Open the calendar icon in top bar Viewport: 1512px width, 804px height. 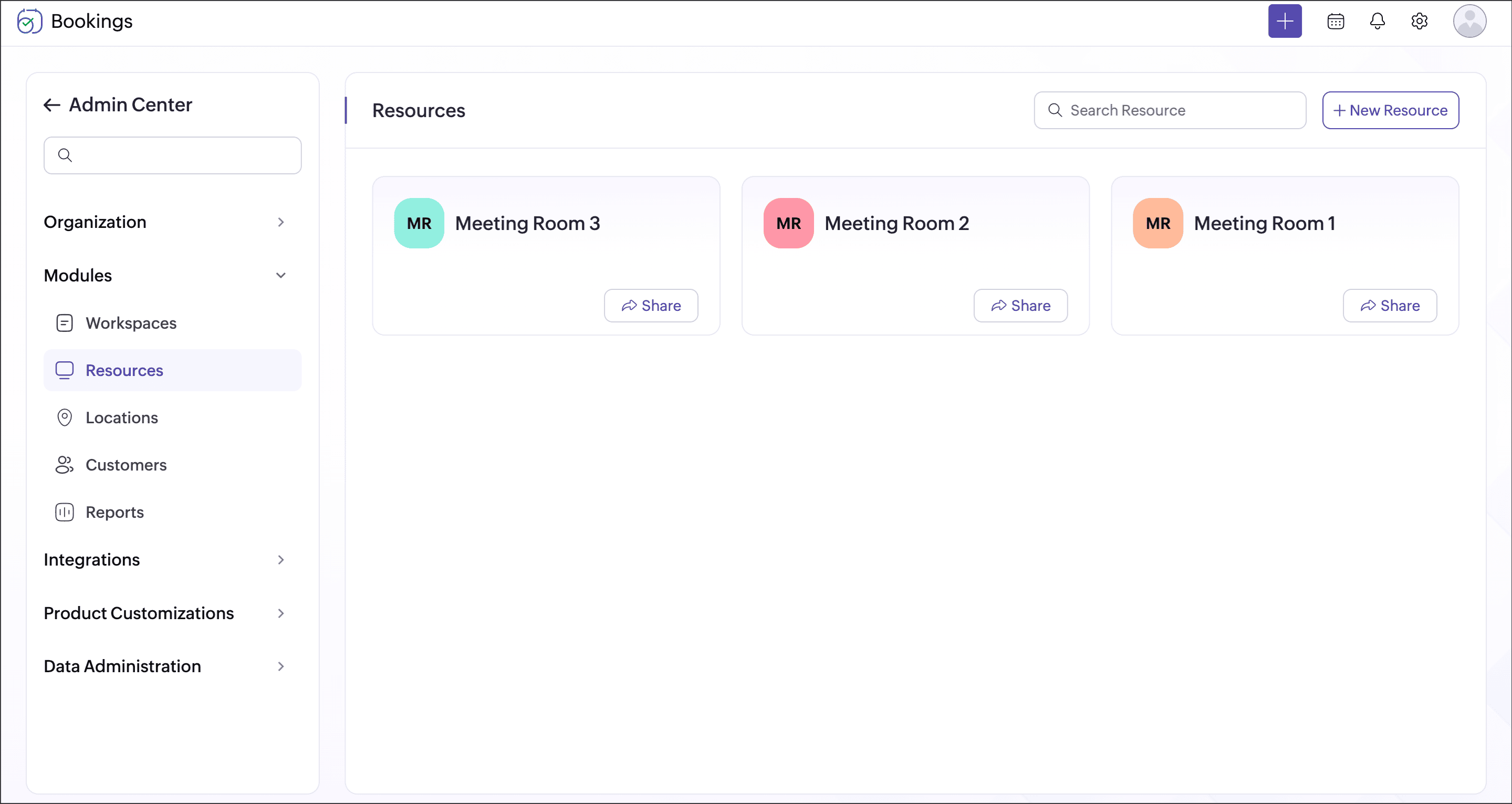tap(1336, 21)
